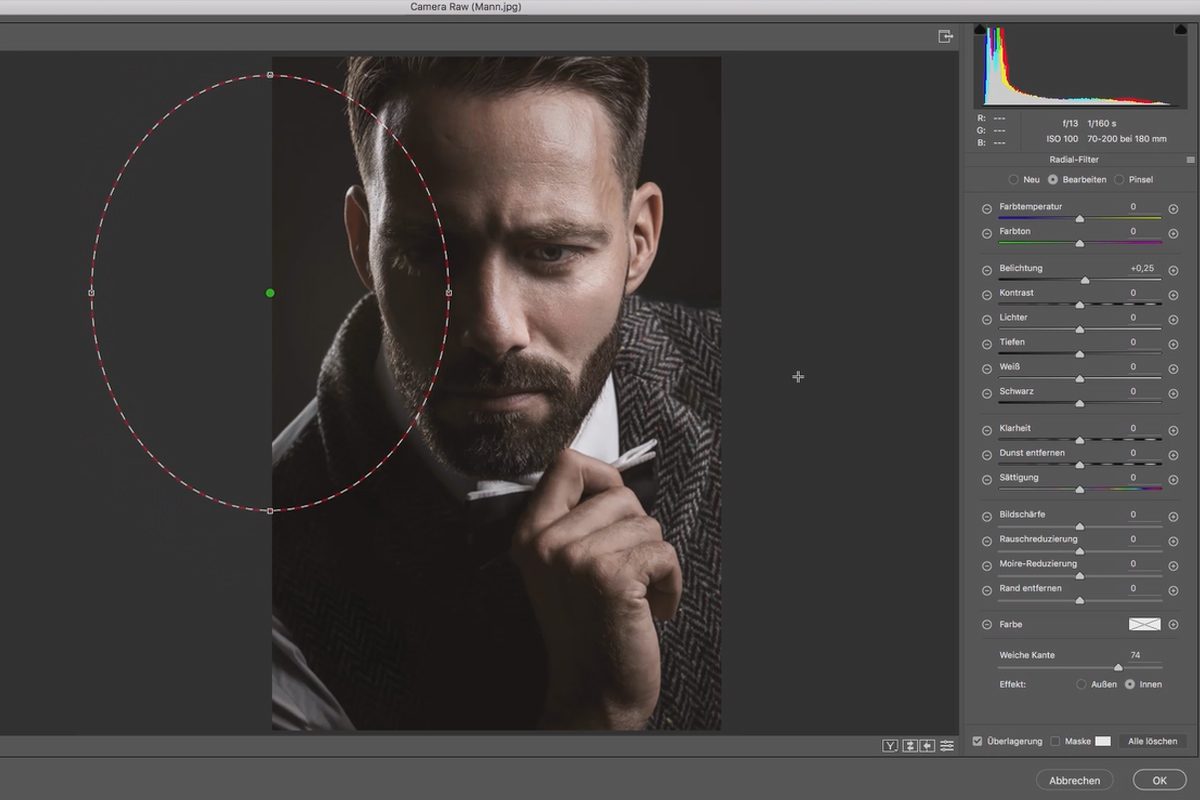Screen dimensions: 1200x800
Task: Click the swap before/after settings icon
Action: [x=909, y=745]
